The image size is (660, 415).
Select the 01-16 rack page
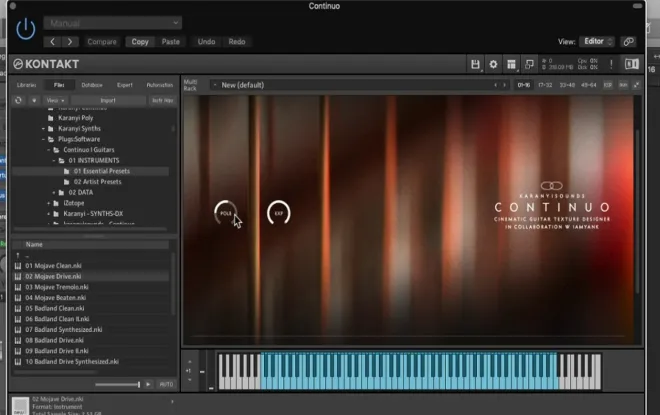[x=524, y=85]
